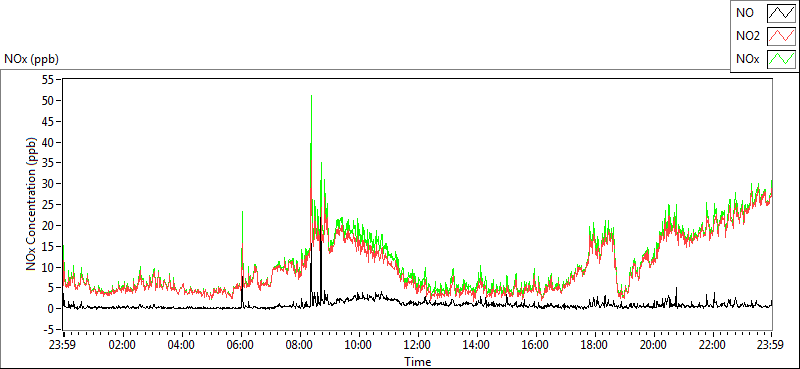800x369 pixels.
Task: Click the NOx plot legend green line sample
Action: (781, 59)
